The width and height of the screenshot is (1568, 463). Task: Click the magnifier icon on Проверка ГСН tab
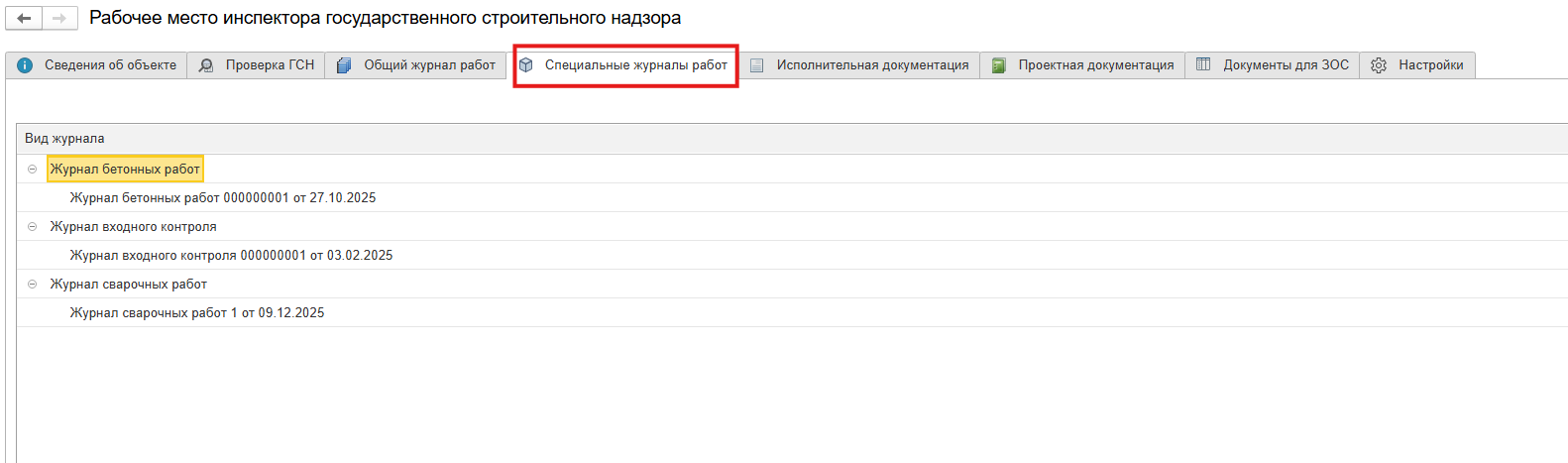click(206, 65)
